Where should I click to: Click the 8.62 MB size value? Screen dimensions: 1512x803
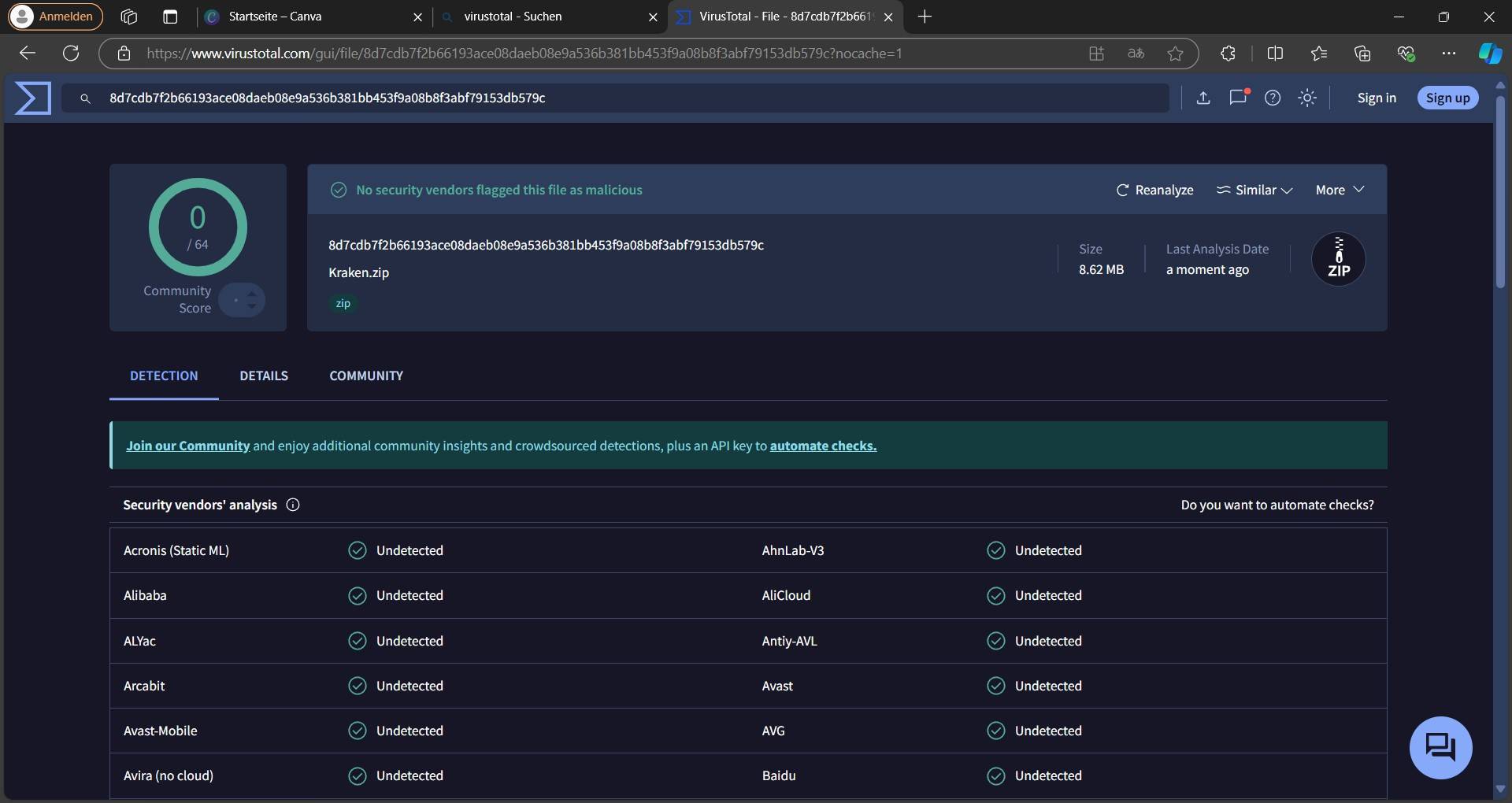tap(1101, 269)
